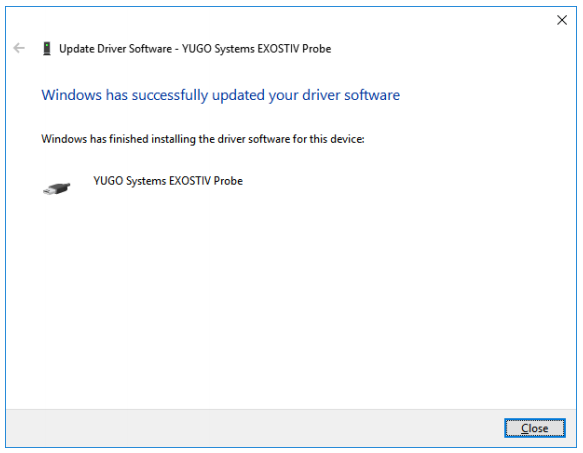The height and width of the screenshot is (453, 583).
Task: Click the small device icon beside the title
Action: pyautogui.click(x=47, y=48)
